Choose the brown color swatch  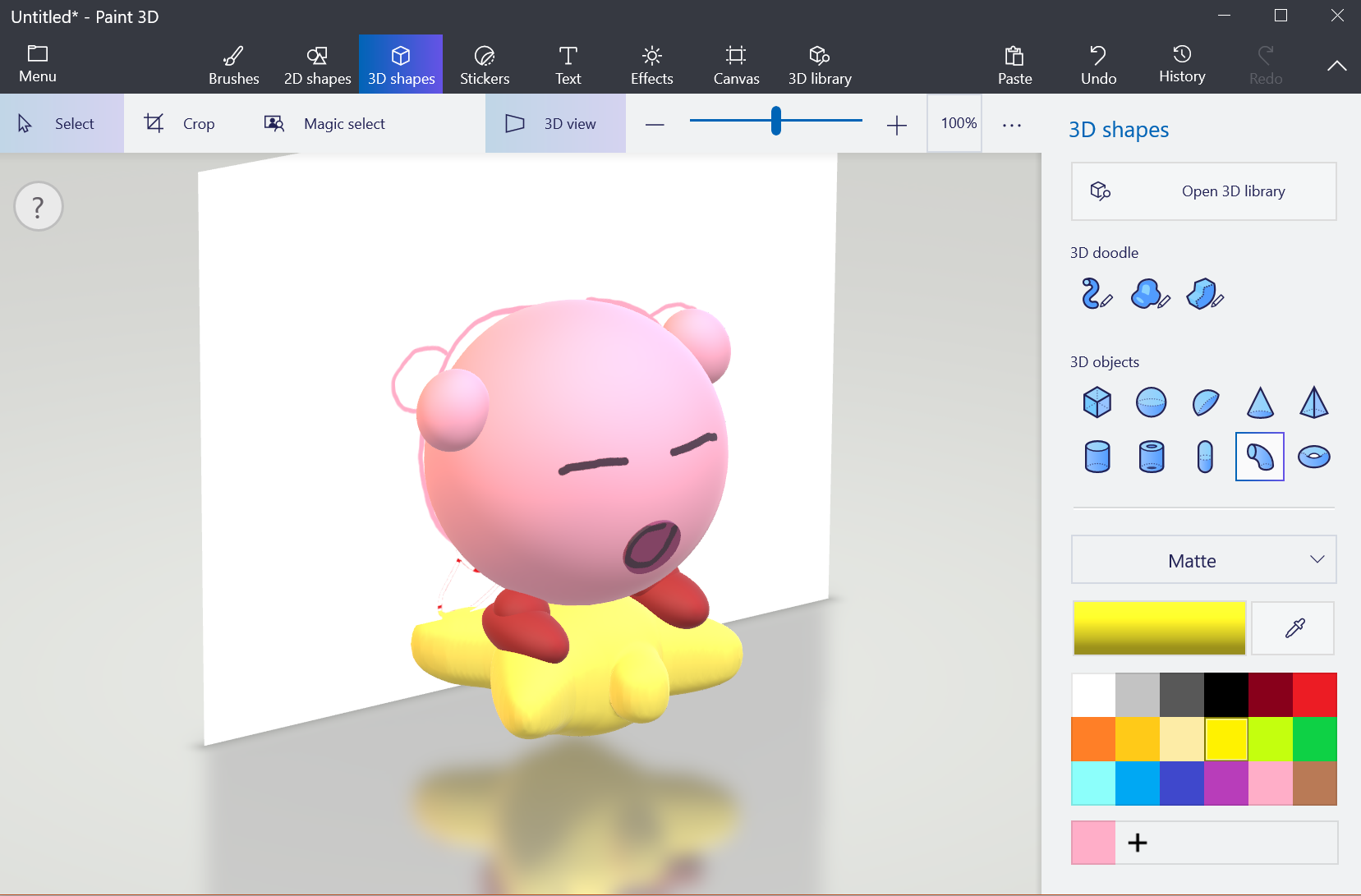point(1315,783)
